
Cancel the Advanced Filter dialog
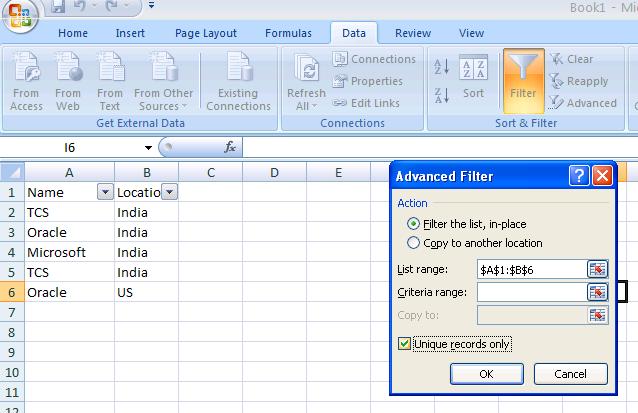(x=570, y=374)
